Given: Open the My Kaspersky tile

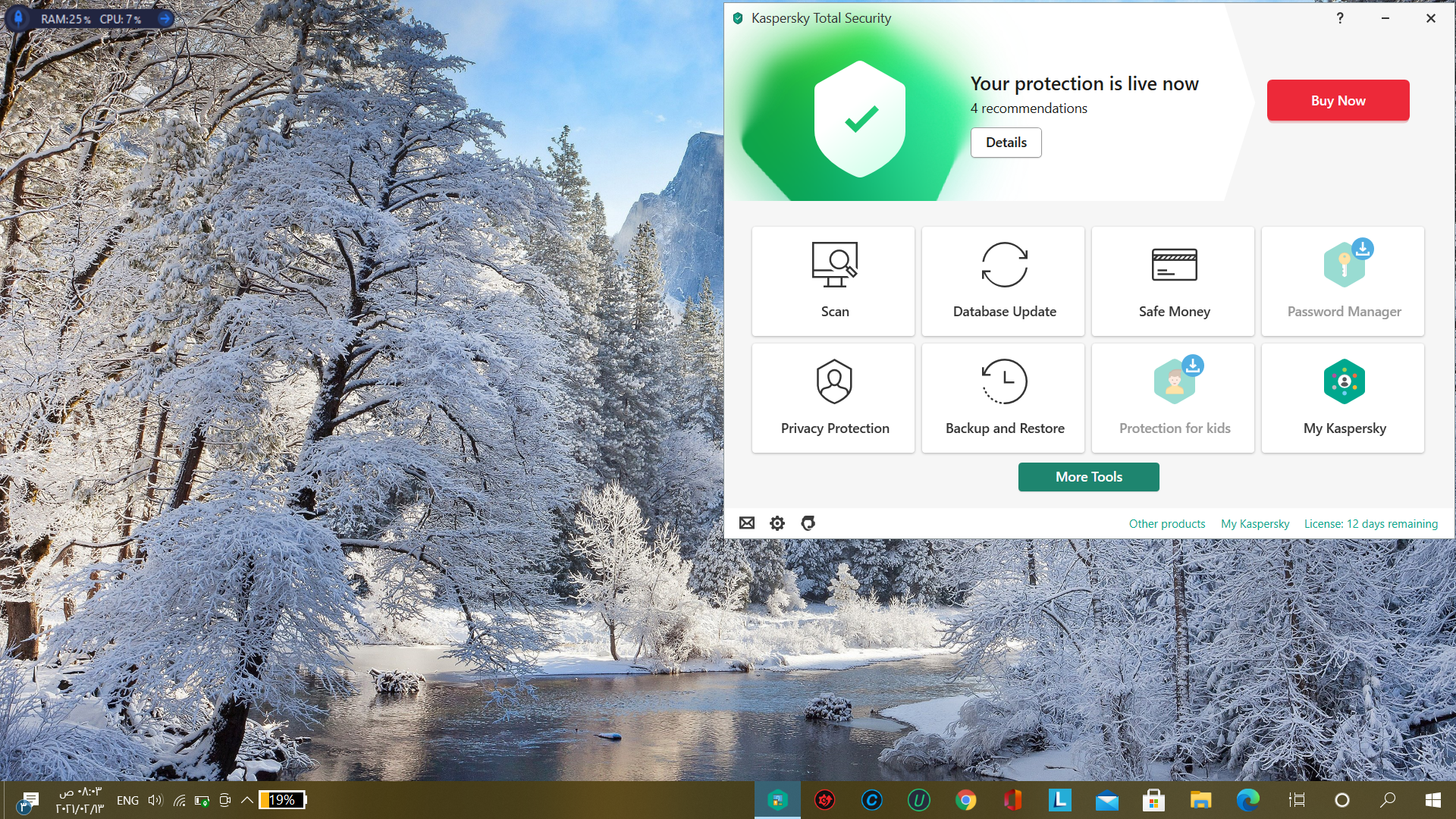Looking at the screenshot, I should pyautogui.click(x=1343, y=398).
